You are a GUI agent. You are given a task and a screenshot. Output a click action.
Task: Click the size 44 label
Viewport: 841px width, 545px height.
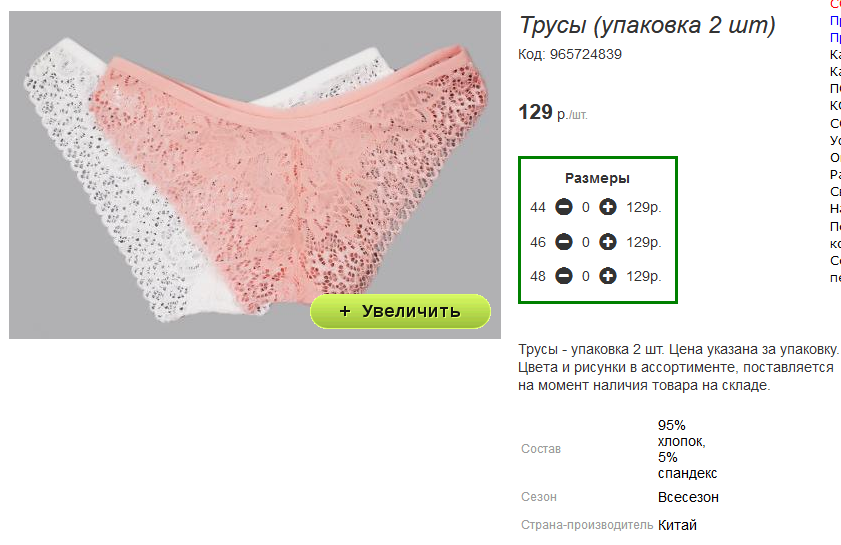[x=537, y=208]
